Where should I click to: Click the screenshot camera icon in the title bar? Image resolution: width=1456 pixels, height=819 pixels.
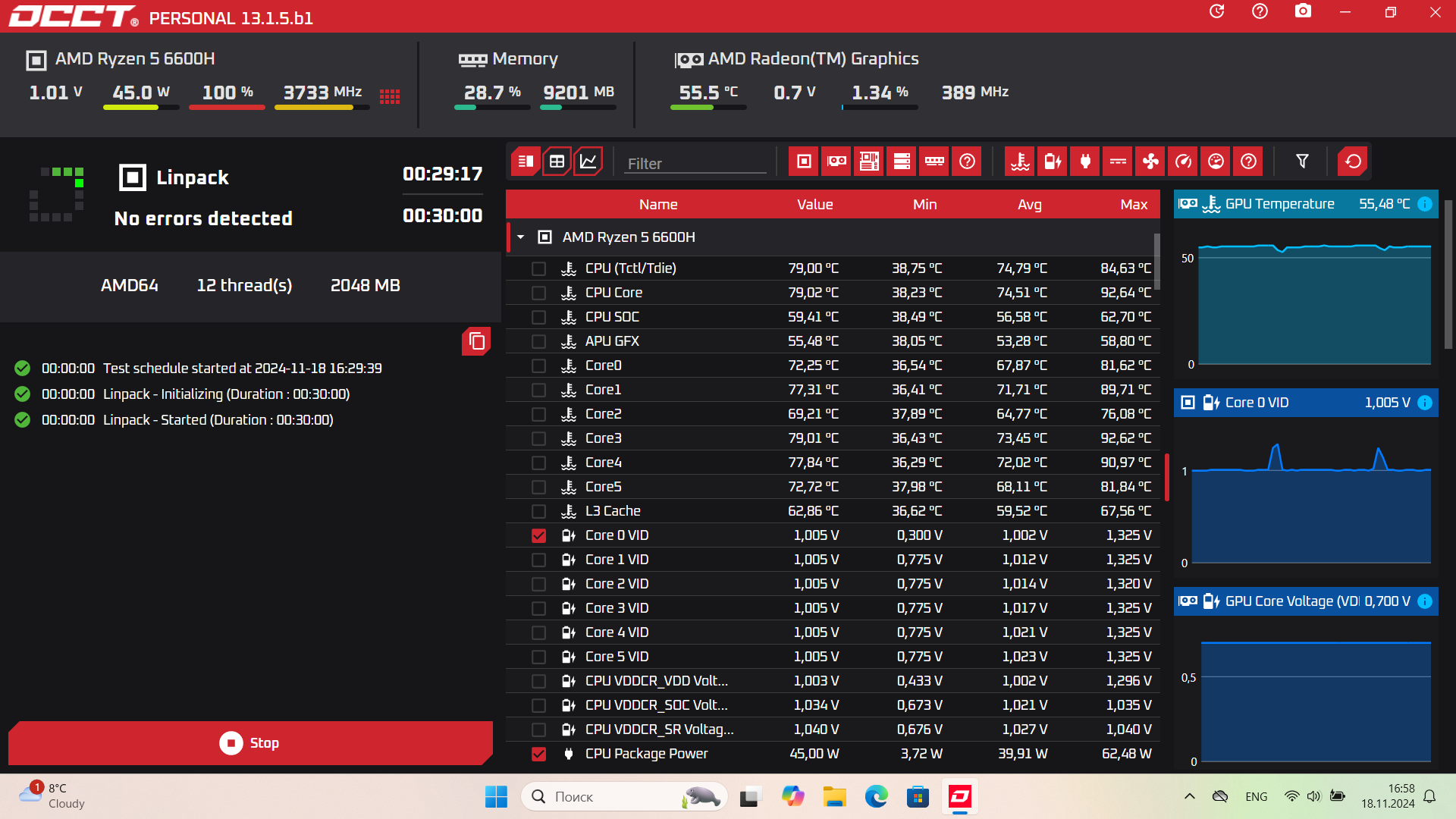1303,11
